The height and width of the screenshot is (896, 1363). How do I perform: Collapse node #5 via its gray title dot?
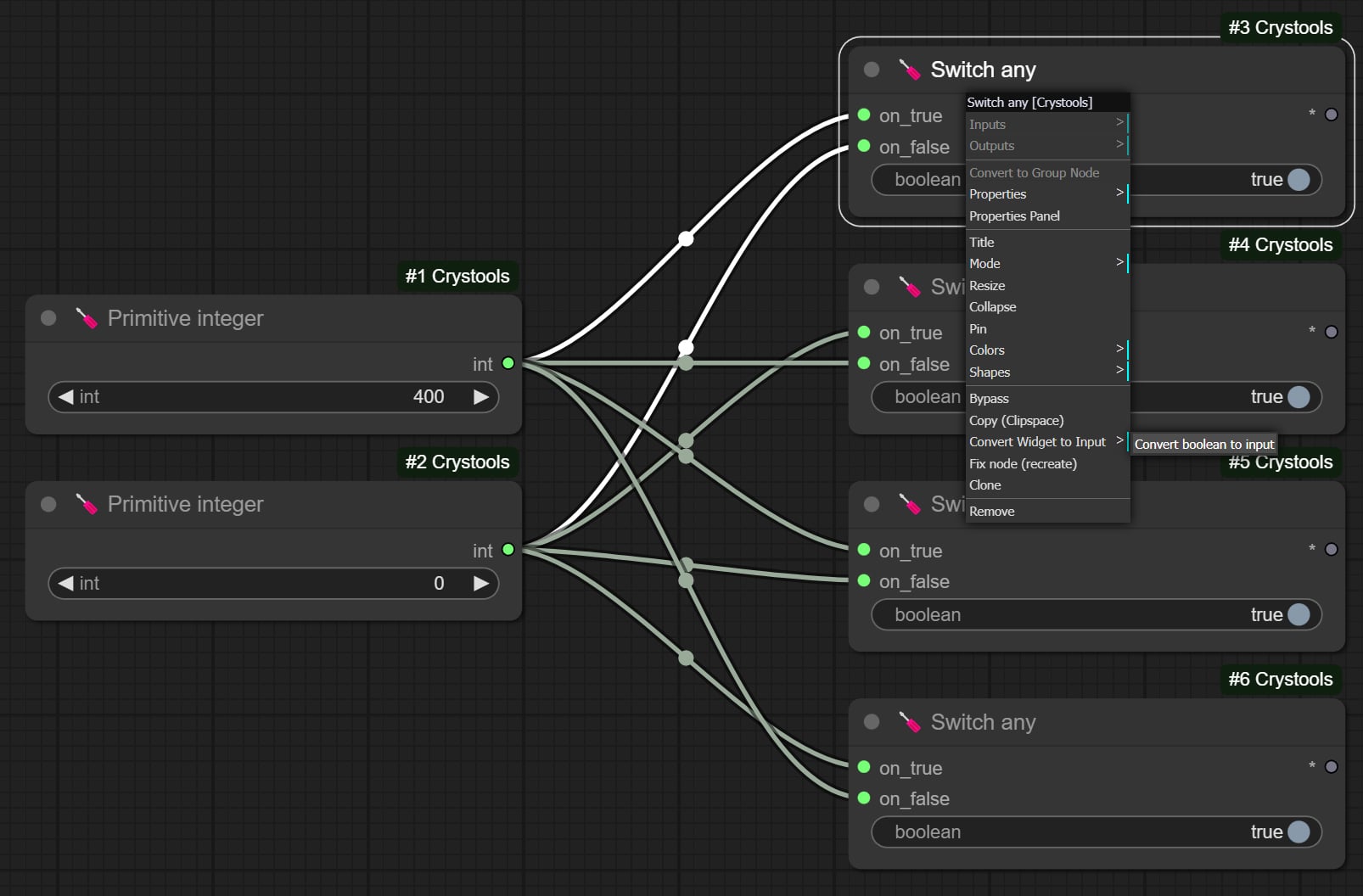click(872, 504)
